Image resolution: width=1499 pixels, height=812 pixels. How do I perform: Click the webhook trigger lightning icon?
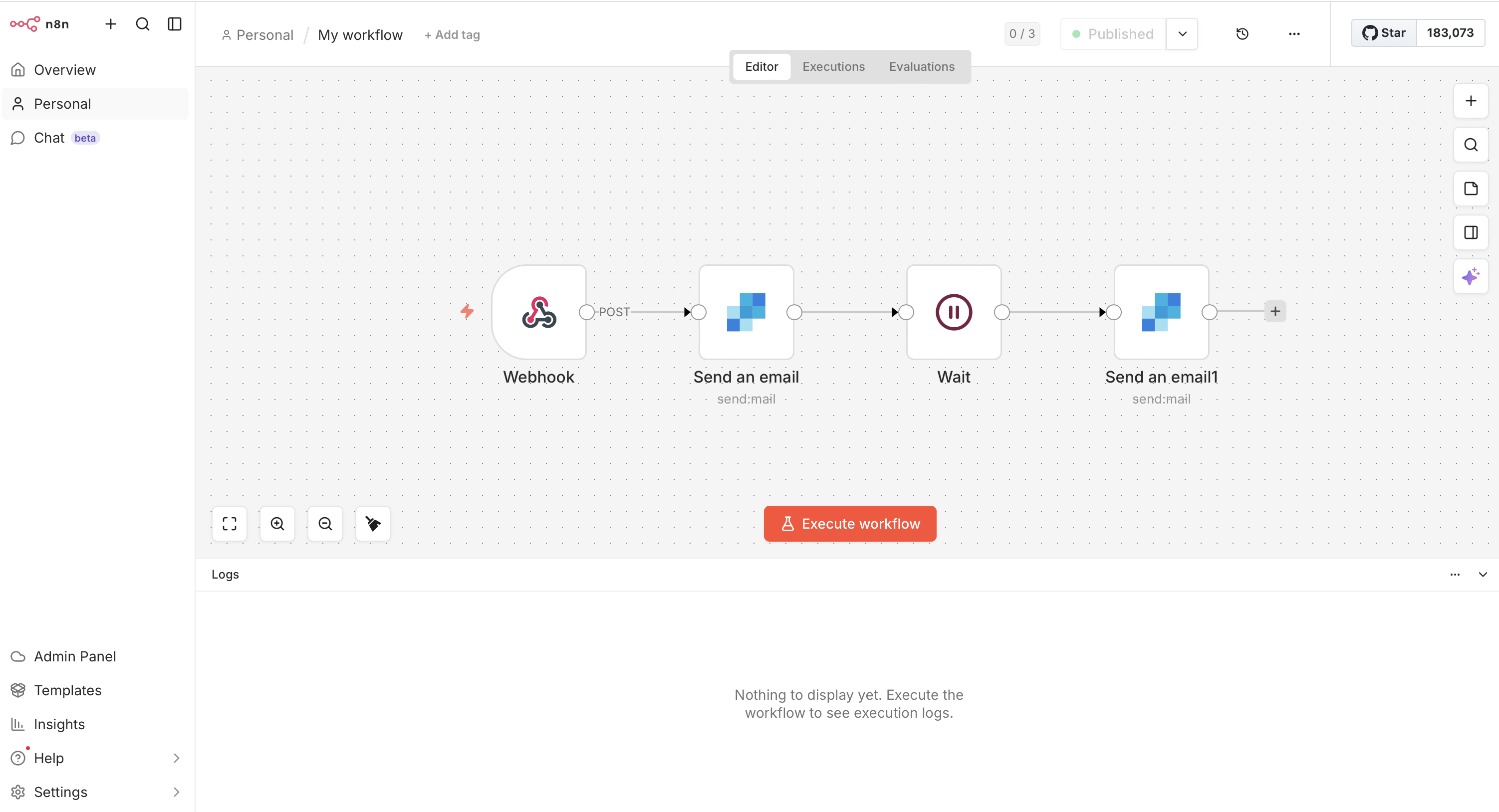click(x=467, y=311)
